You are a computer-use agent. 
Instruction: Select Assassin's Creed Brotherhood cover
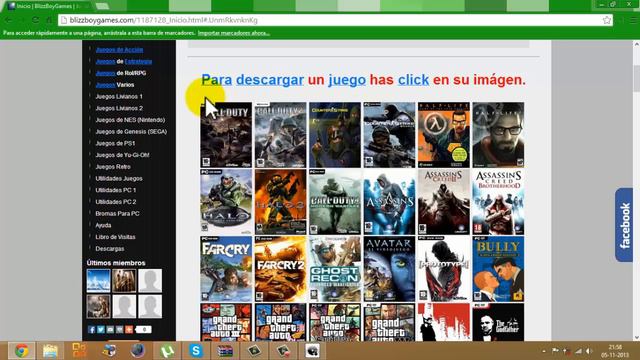(x=498, y=202)
